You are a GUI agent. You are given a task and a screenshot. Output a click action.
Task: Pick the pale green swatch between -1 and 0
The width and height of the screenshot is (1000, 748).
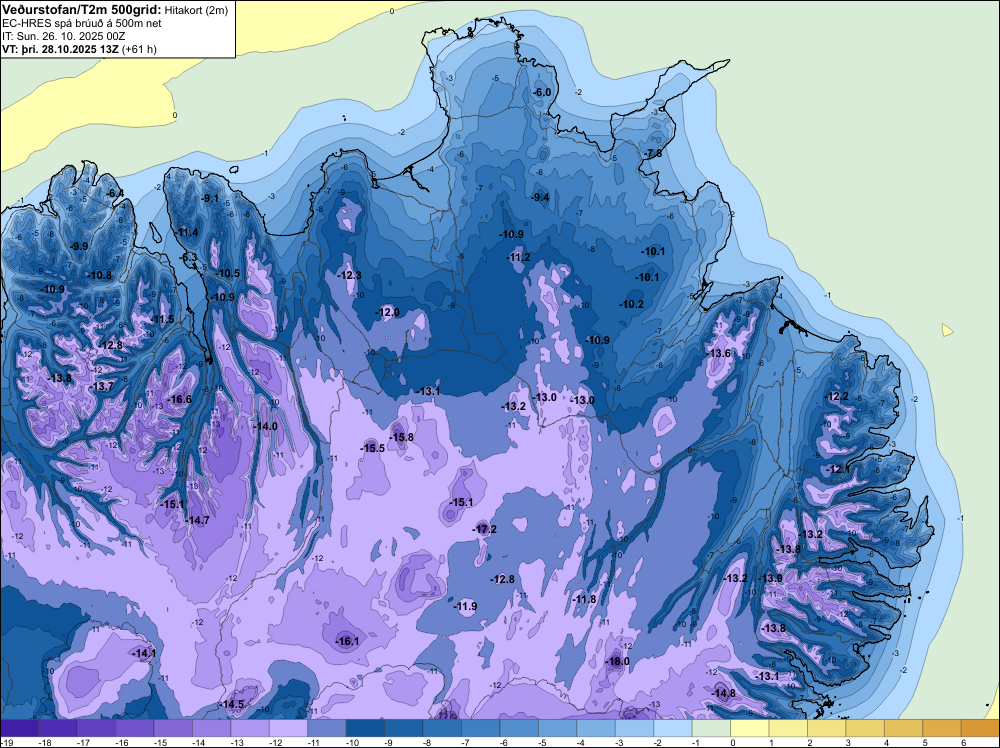tap(711, 728)
